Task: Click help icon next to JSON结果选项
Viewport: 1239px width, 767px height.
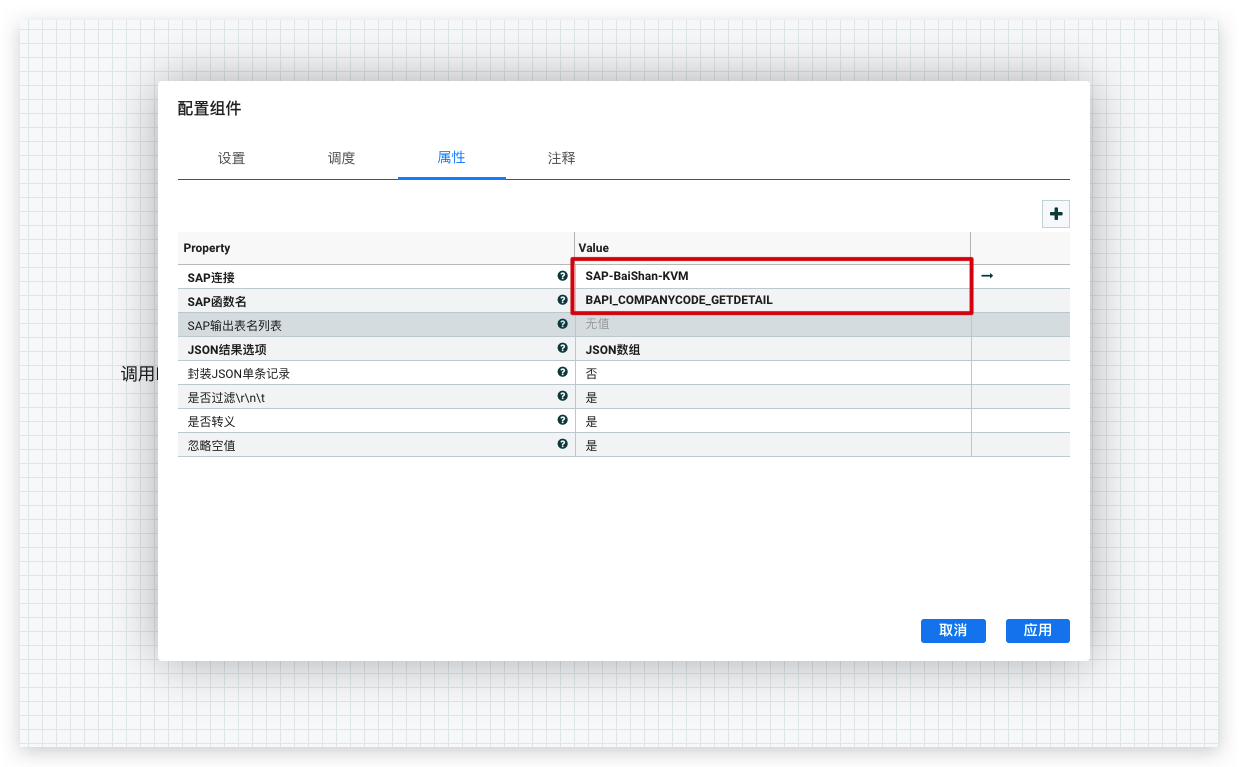Action: pos(562,348)
